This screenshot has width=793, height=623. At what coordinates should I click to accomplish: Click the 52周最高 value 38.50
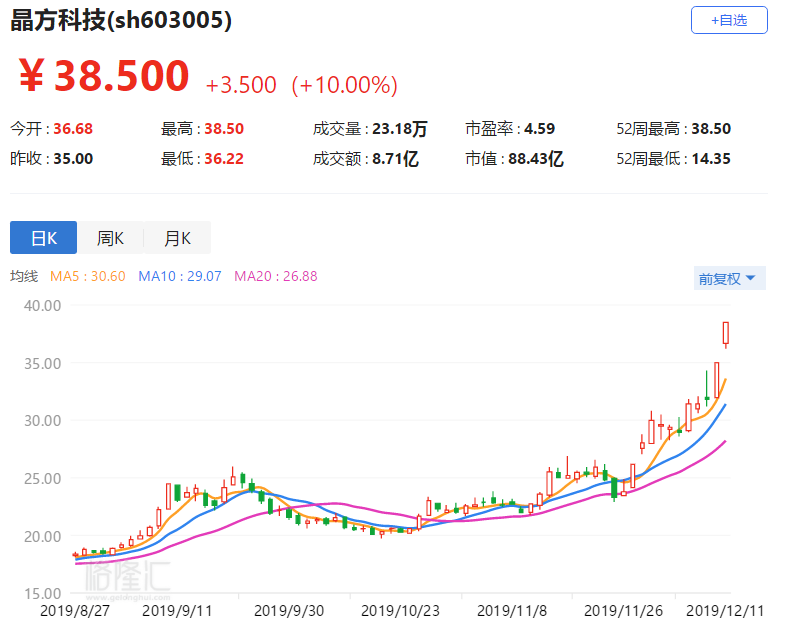click(711, 128)
